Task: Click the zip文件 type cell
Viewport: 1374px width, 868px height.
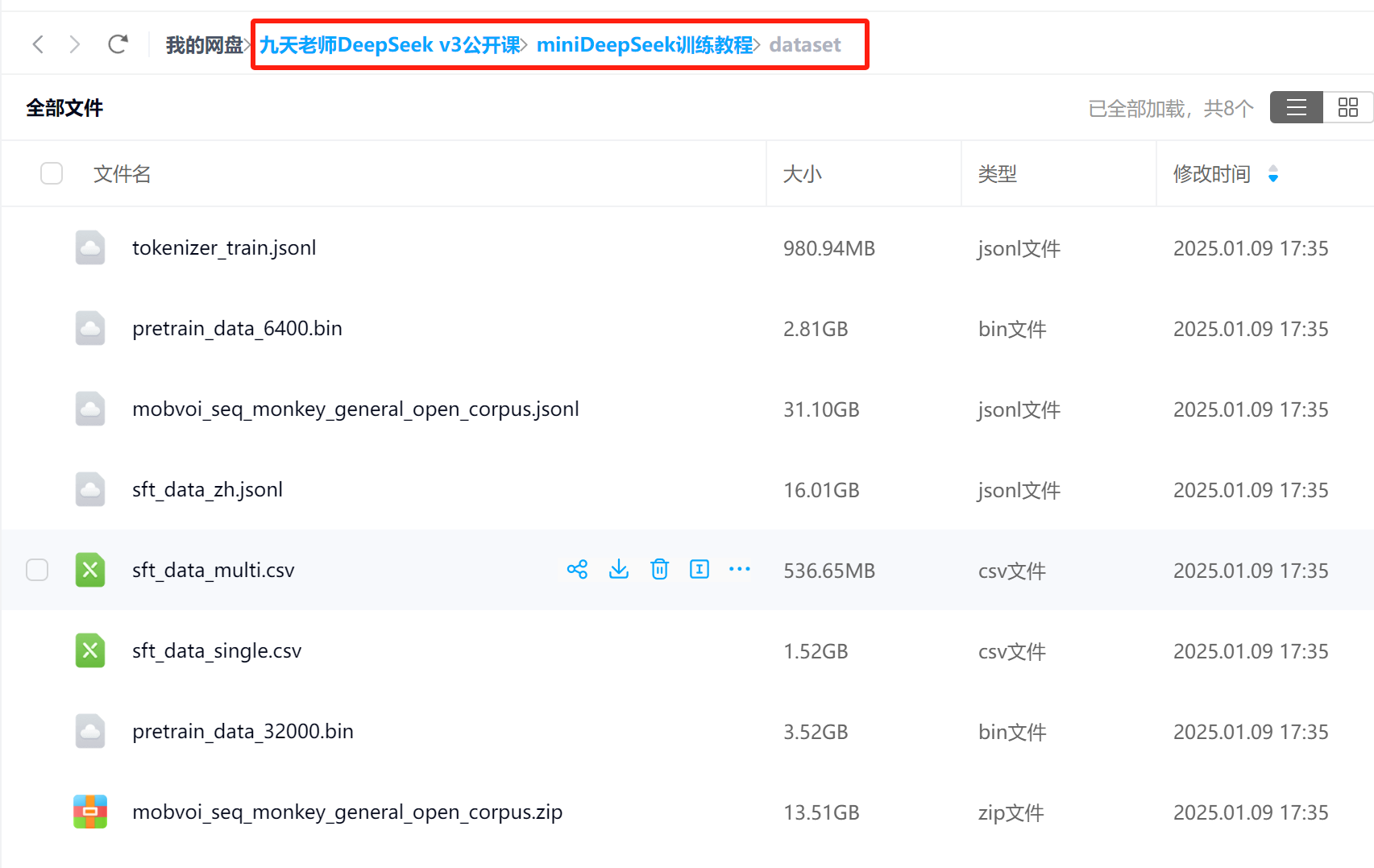Action: tap(1011, 812)
